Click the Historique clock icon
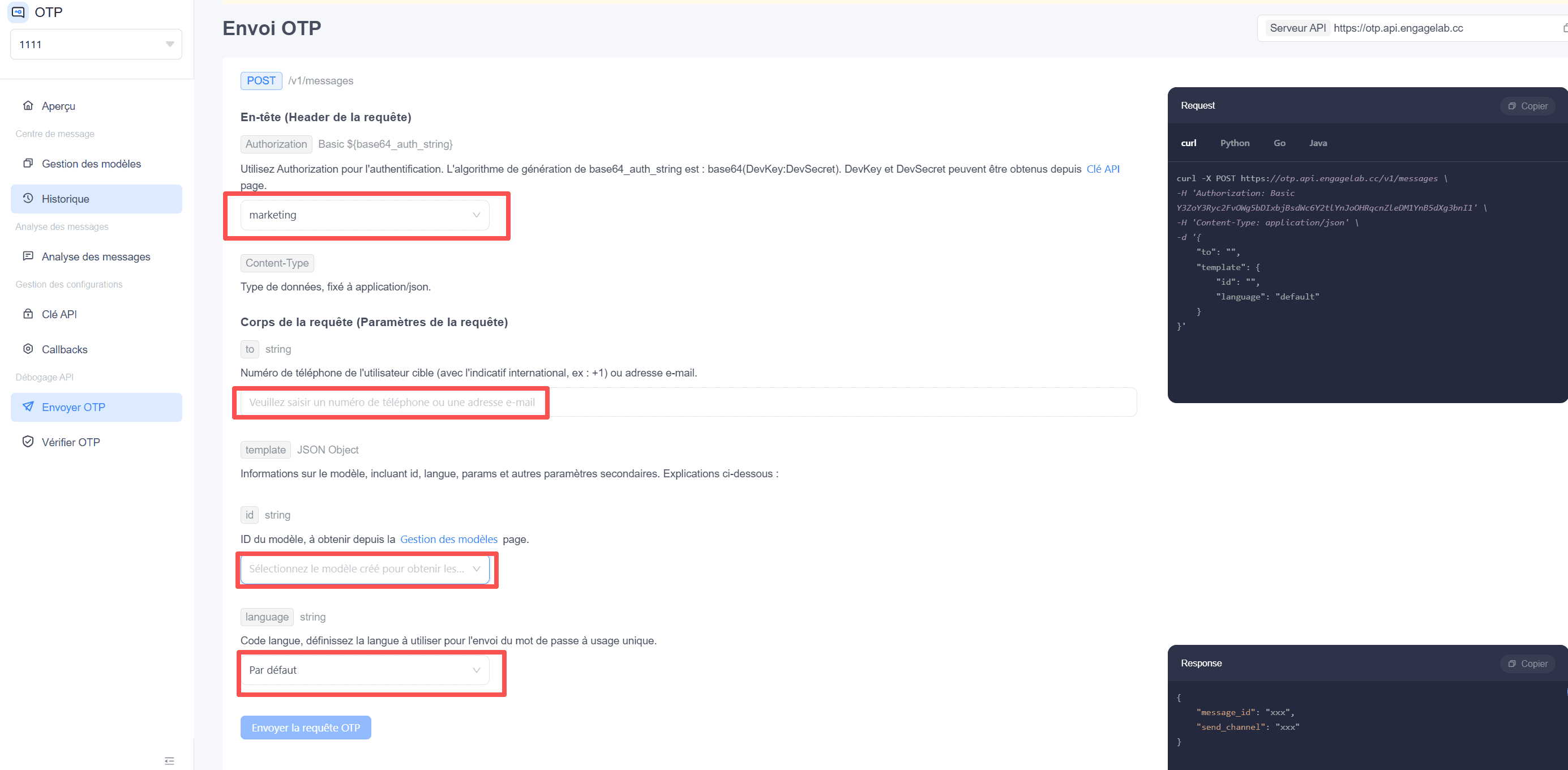 [28, 198]
